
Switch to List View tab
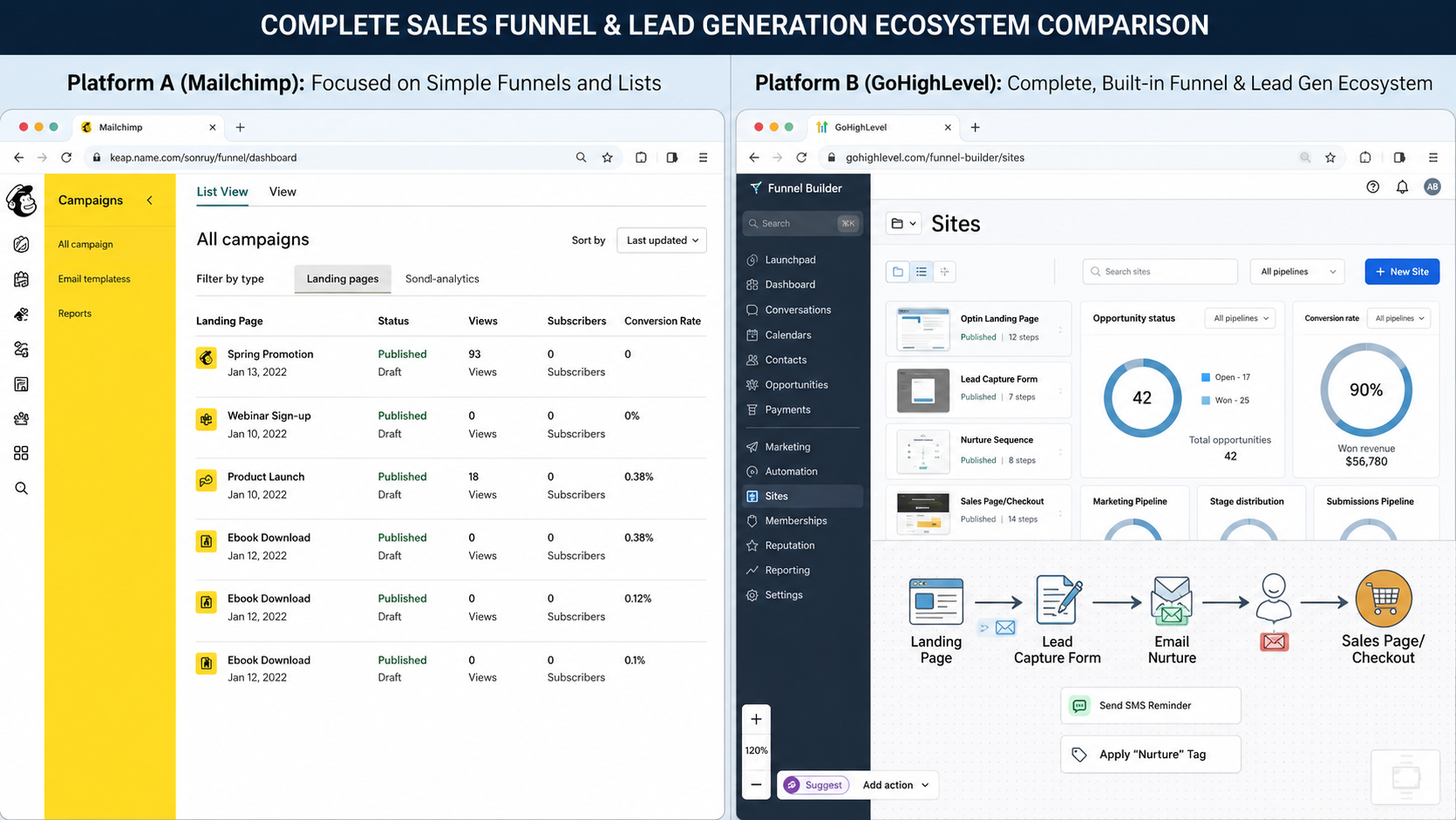point(222,192)
